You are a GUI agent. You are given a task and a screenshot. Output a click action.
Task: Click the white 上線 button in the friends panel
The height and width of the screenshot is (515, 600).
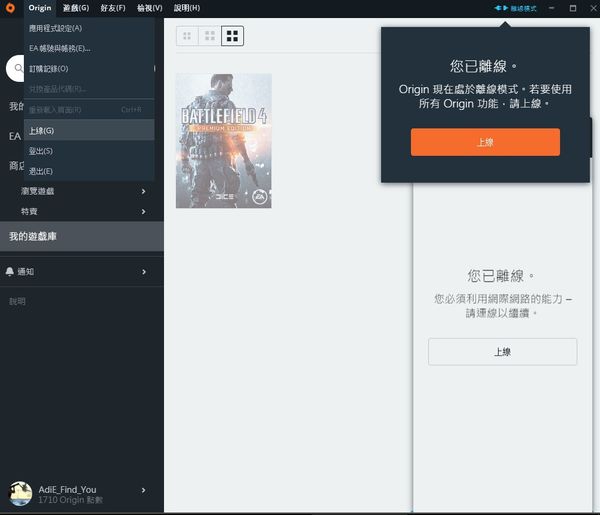(502, 352)
